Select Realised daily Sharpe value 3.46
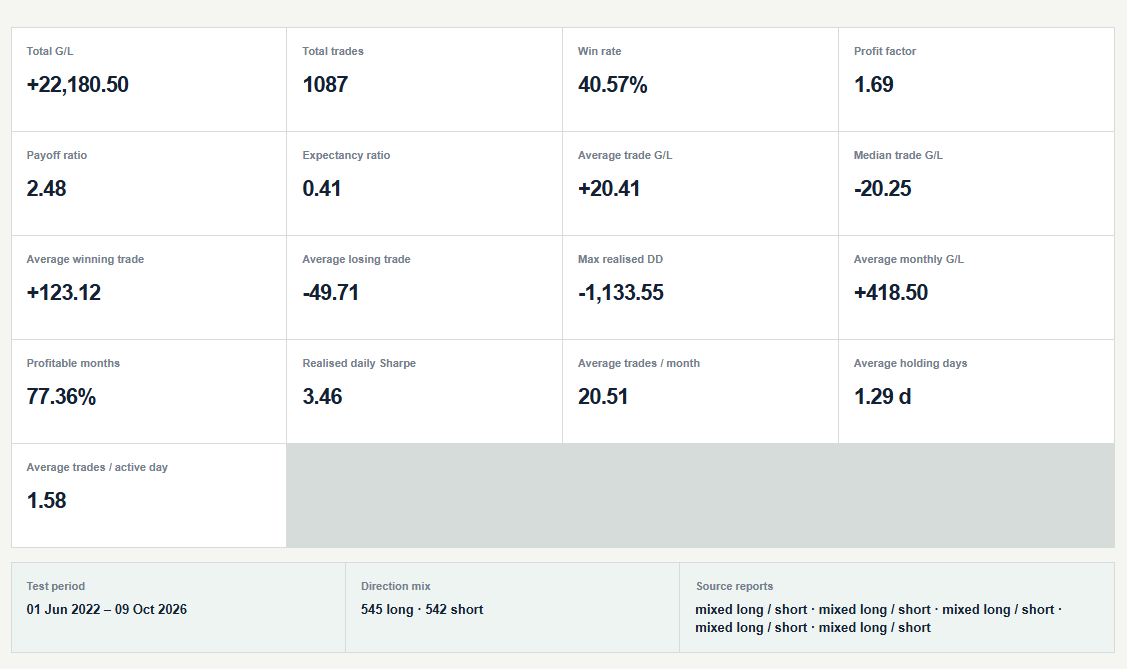This screenshot has width=1127, height=669. 322,397
